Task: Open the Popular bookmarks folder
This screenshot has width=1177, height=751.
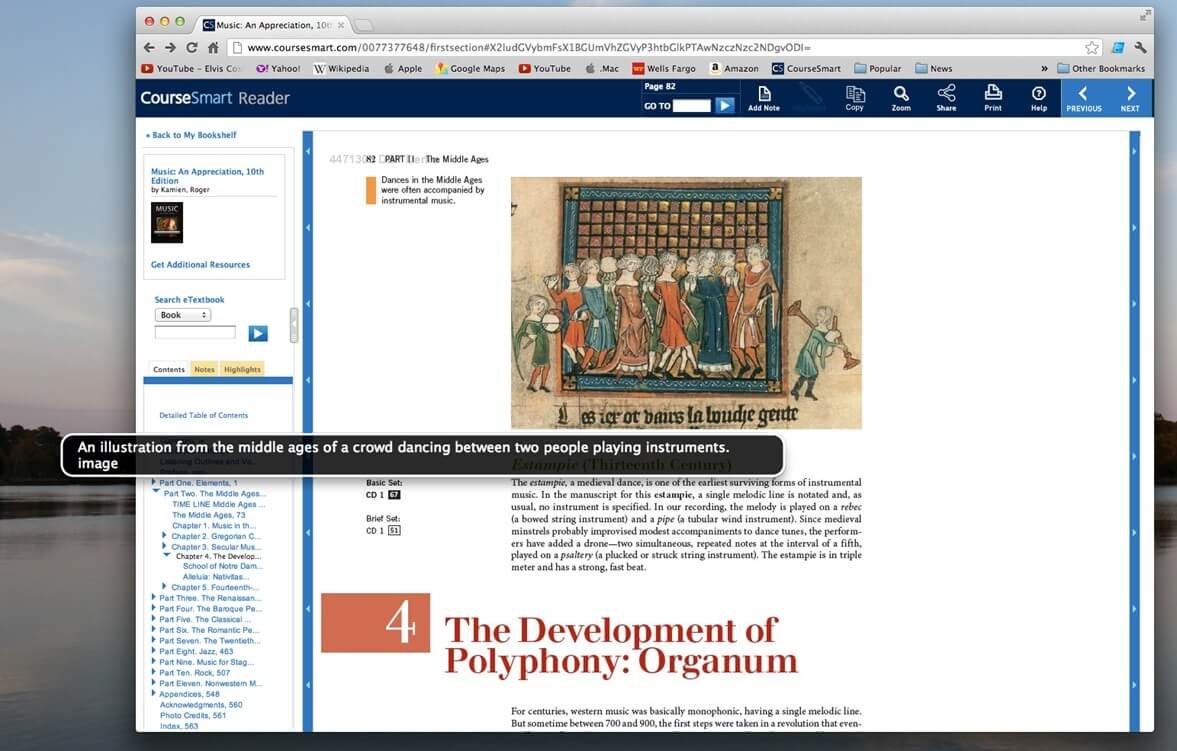Action: click(877, 68)
